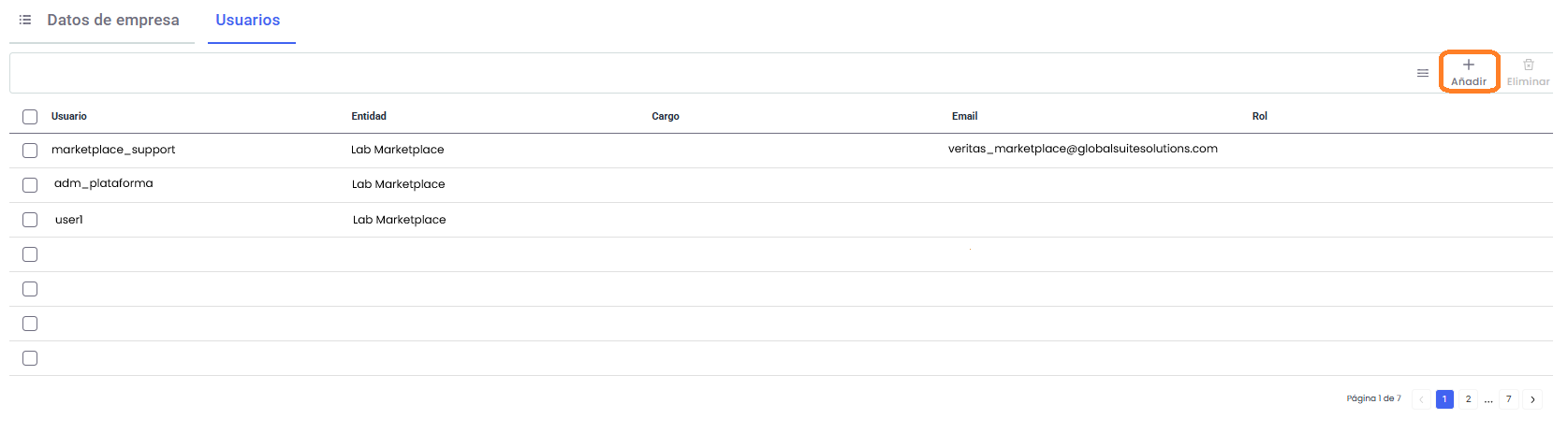Screen dimensions: 1568x433
Task: Open the Datos de empresa tab
Action: tap(112, 21)
